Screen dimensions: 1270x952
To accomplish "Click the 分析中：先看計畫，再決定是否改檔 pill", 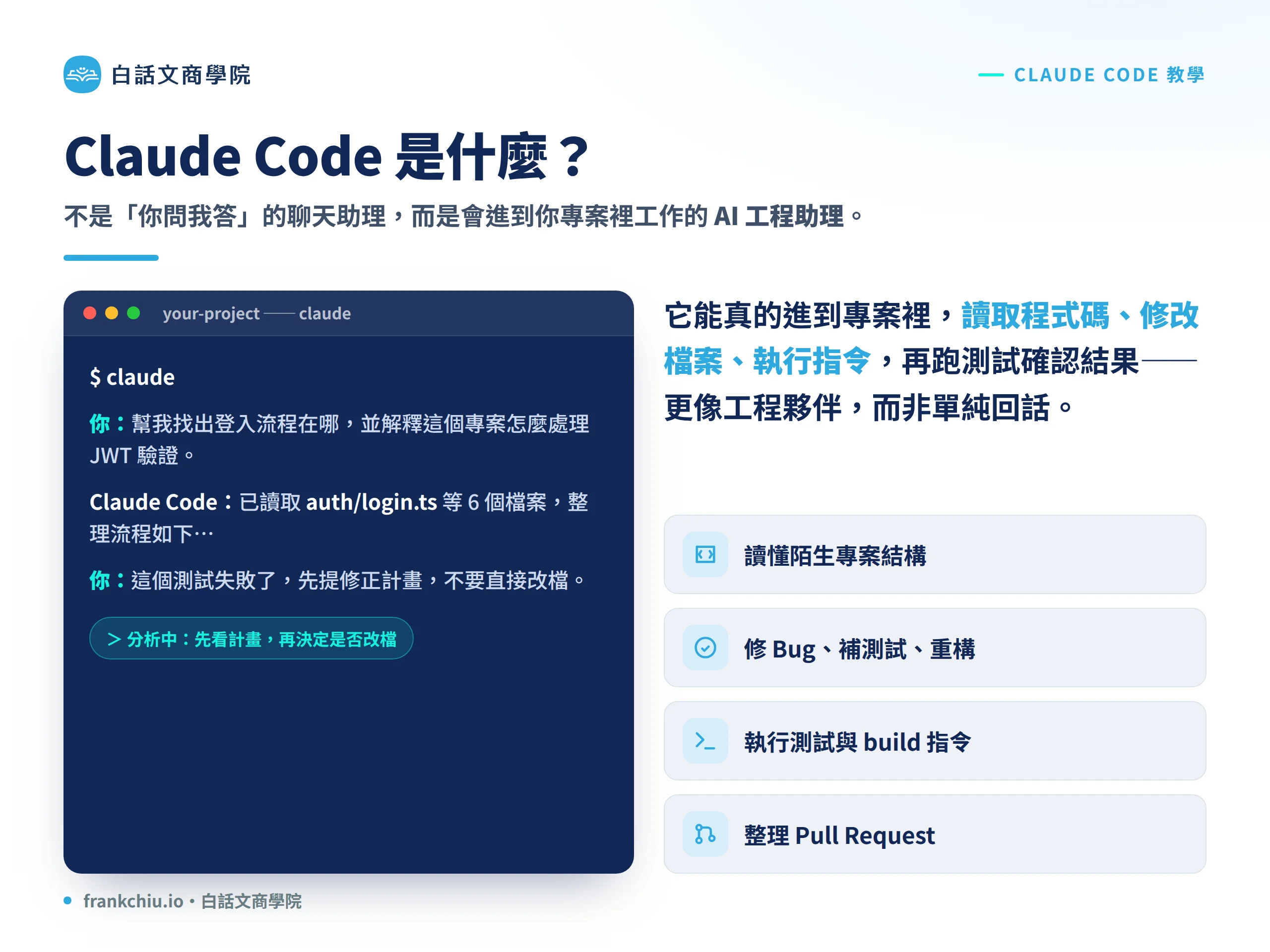I will click(x=252, y=638).
